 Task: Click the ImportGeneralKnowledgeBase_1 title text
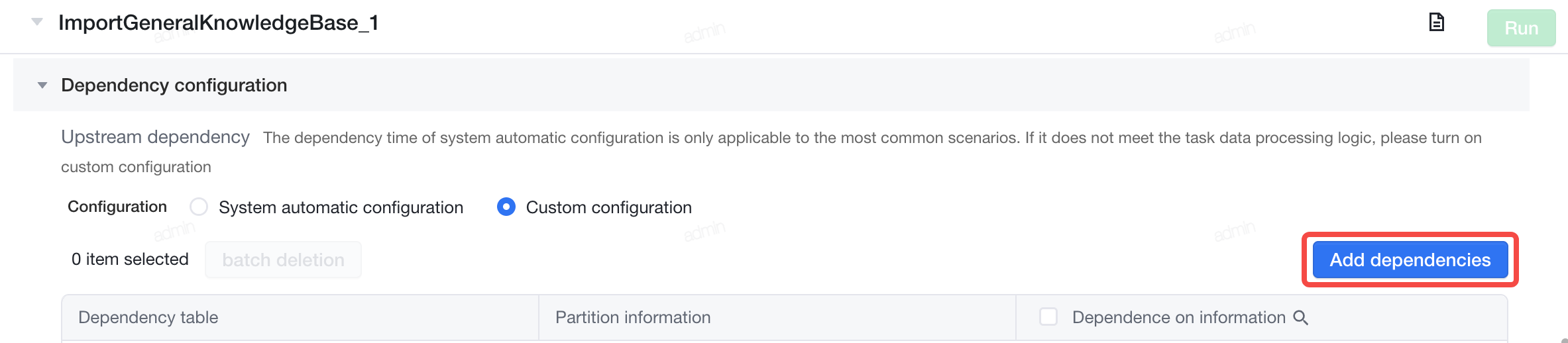[x=219, y=23]
